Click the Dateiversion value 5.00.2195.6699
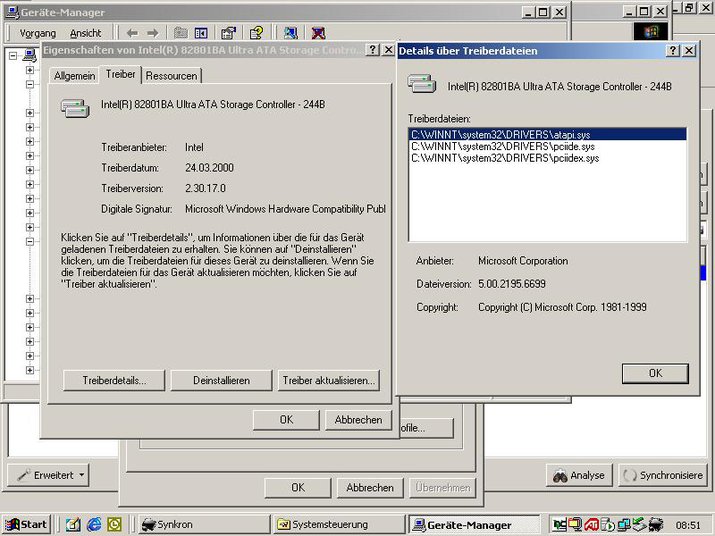 click(512, 284)
